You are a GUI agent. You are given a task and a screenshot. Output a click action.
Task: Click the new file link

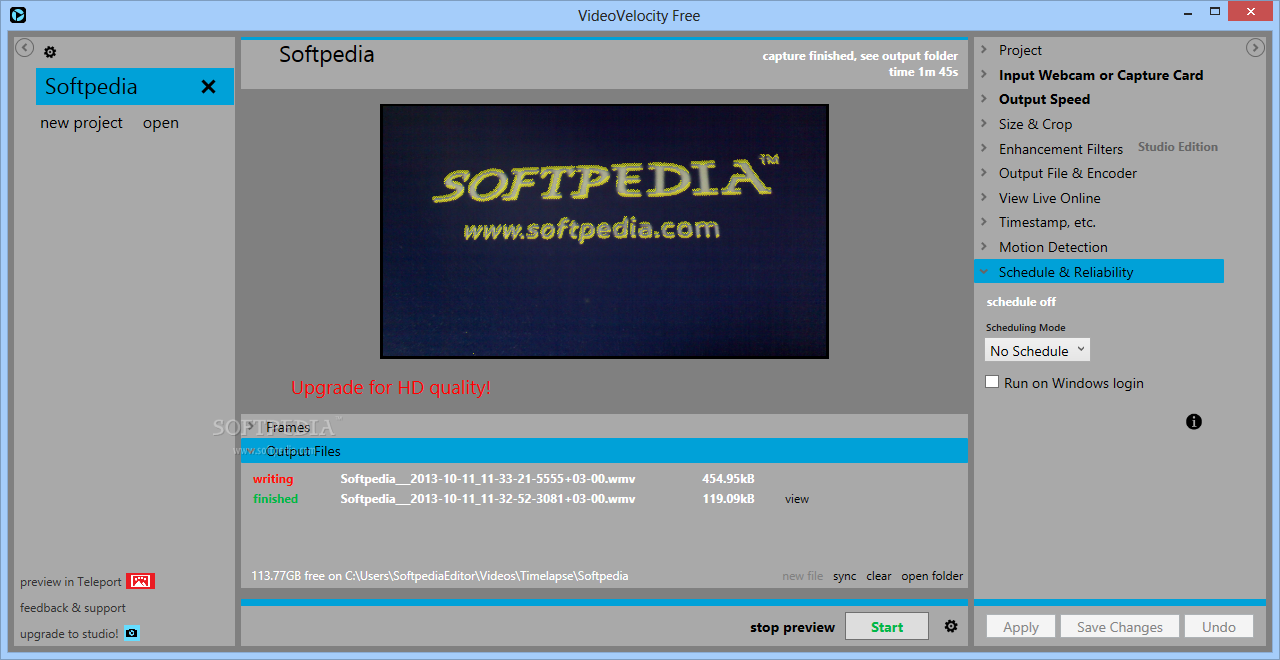(x=803, y=576)
